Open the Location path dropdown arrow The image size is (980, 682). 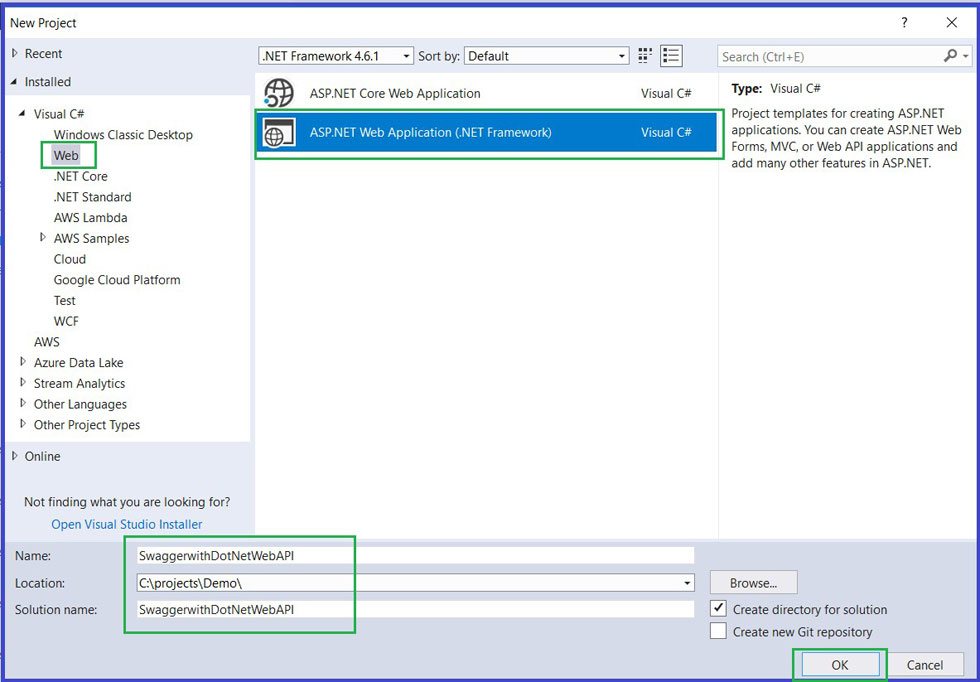point(688,582)
